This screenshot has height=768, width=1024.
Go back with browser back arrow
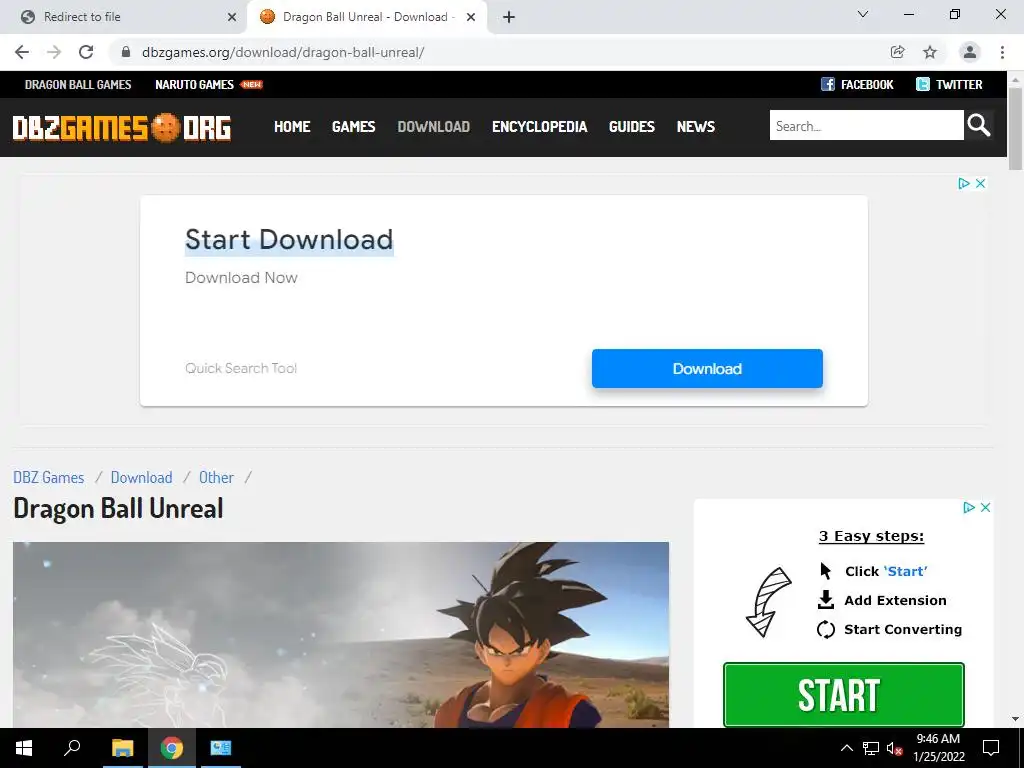22,52
